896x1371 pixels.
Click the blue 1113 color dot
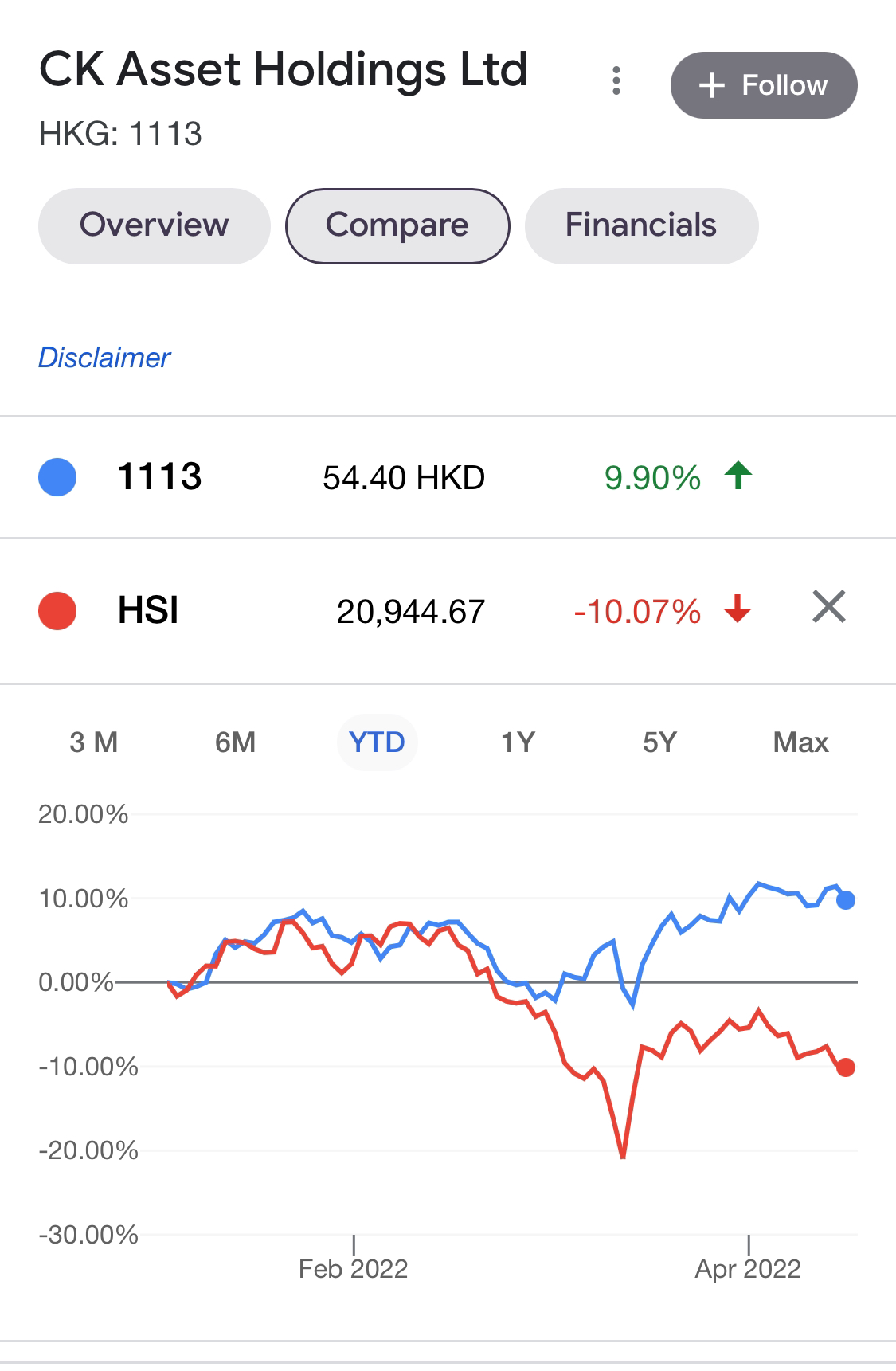click(x=57, y=477)
